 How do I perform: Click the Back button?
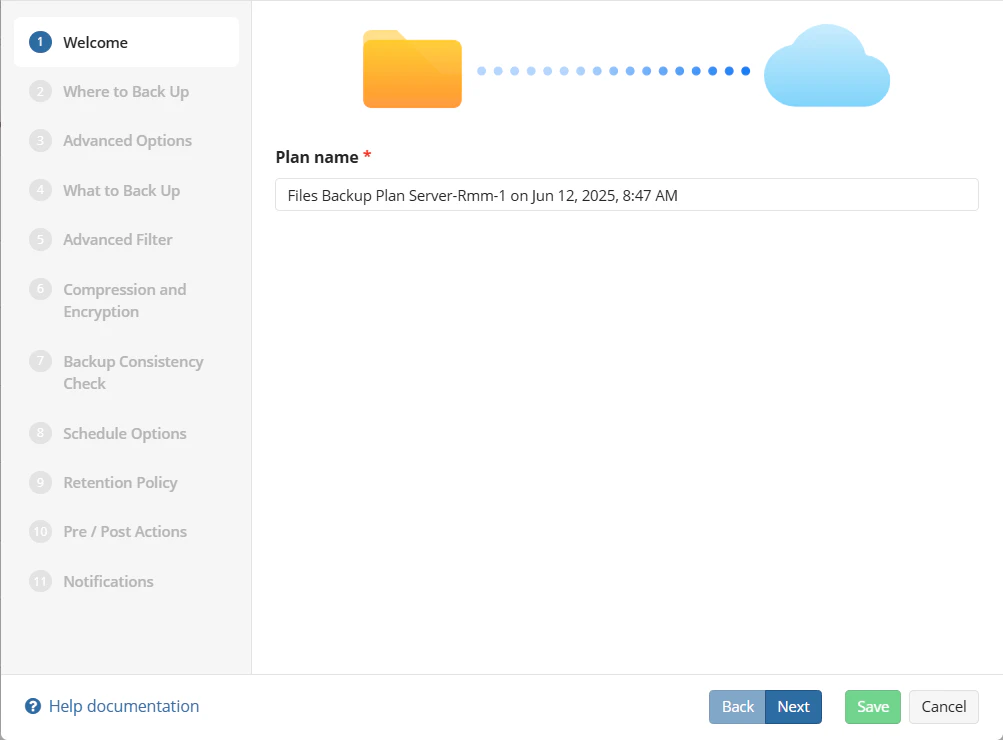pos(737,706)
